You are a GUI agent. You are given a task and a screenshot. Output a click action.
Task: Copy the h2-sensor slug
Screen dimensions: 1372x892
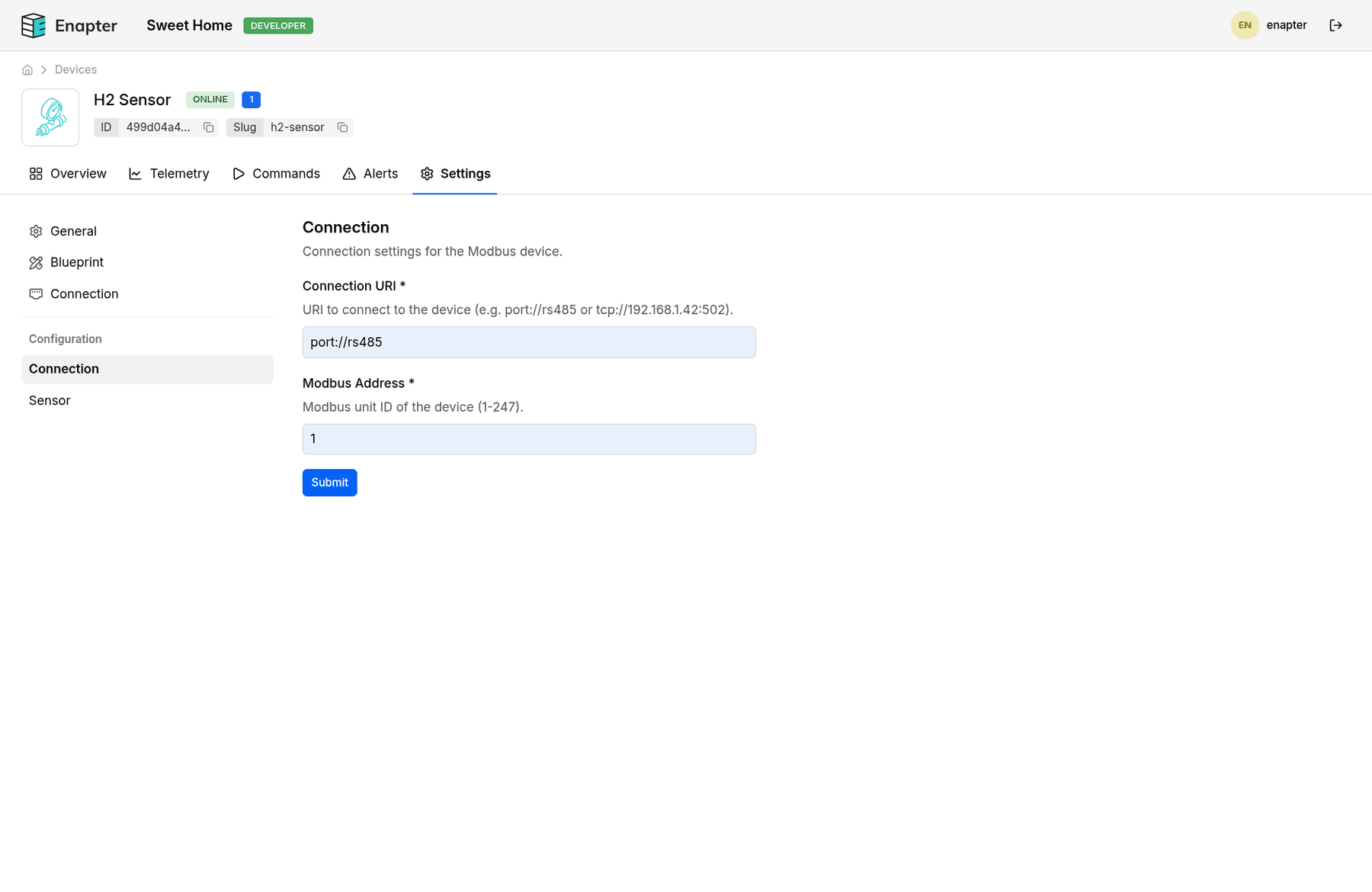(341, 127)
